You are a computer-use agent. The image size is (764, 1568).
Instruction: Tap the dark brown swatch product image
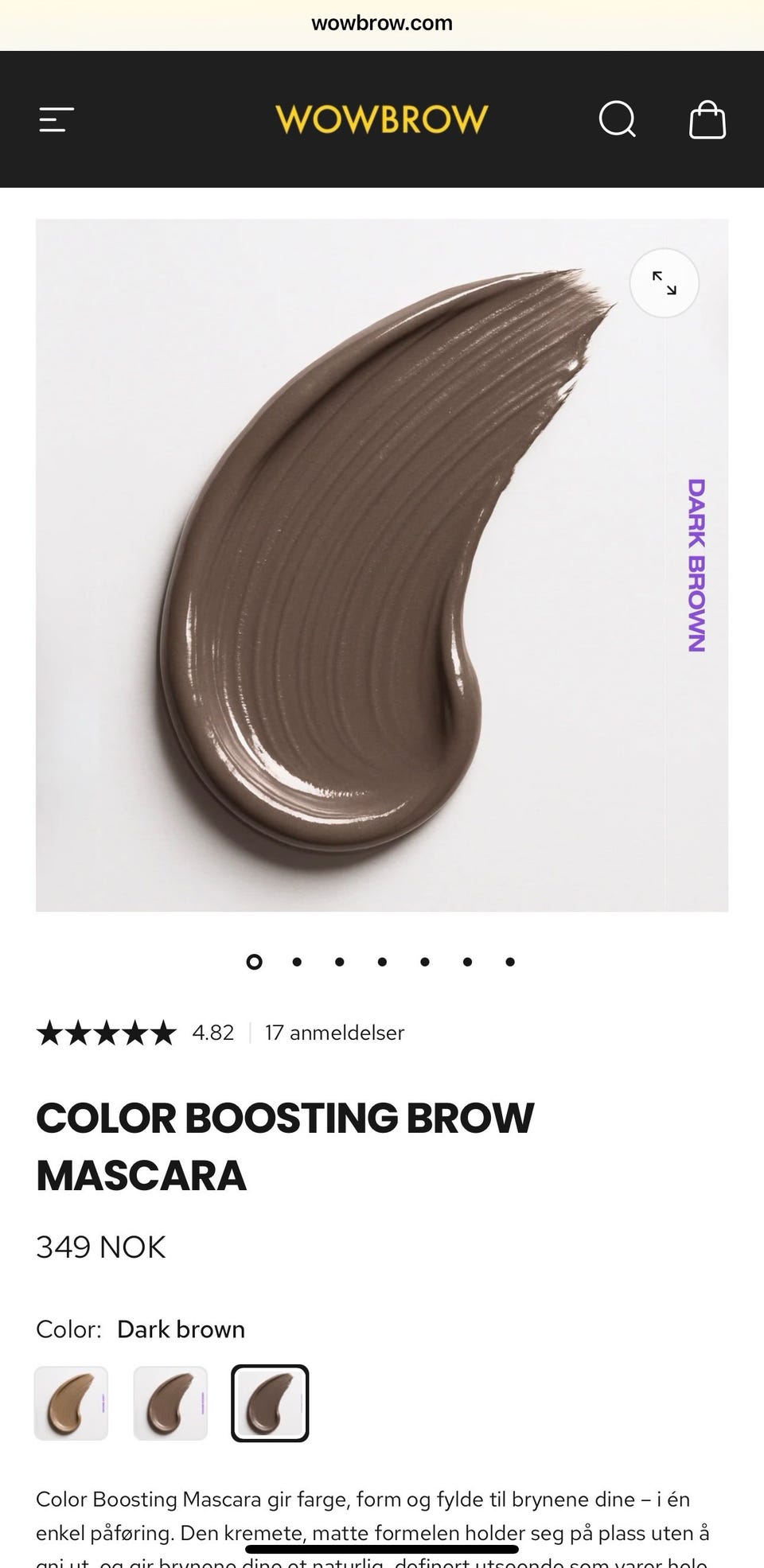click(382, 565)
